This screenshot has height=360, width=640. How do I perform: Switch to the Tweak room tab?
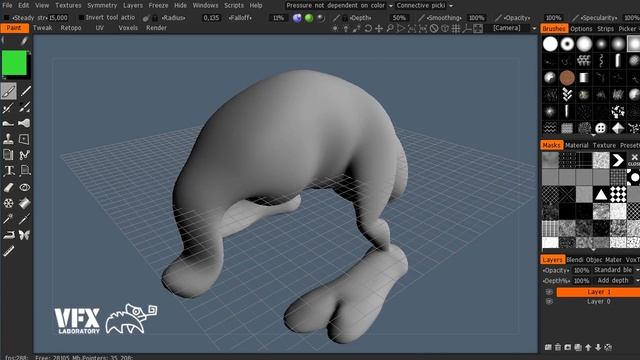tap(42, 28)
